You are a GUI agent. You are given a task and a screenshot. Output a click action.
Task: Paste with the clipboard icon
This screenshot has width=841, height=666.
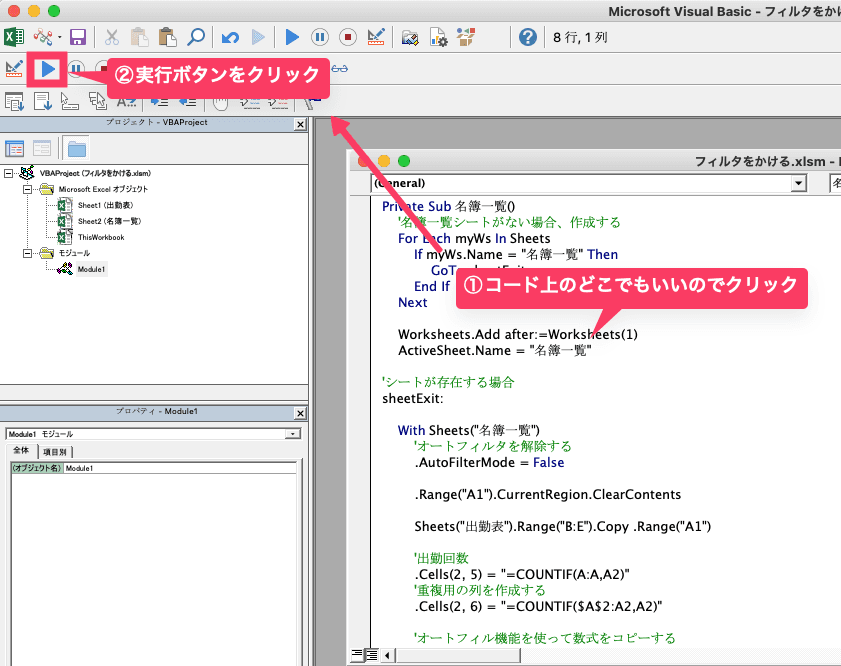[x=167, y=37]
